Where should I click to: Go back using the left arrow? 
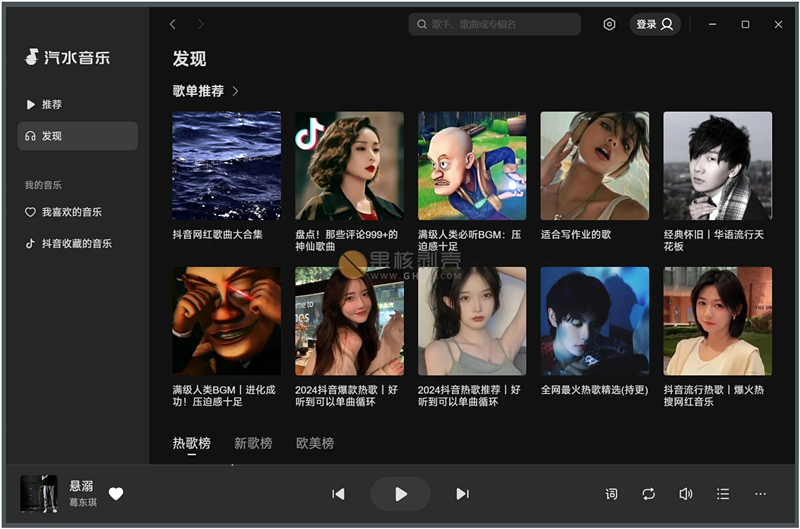(173, 24)
